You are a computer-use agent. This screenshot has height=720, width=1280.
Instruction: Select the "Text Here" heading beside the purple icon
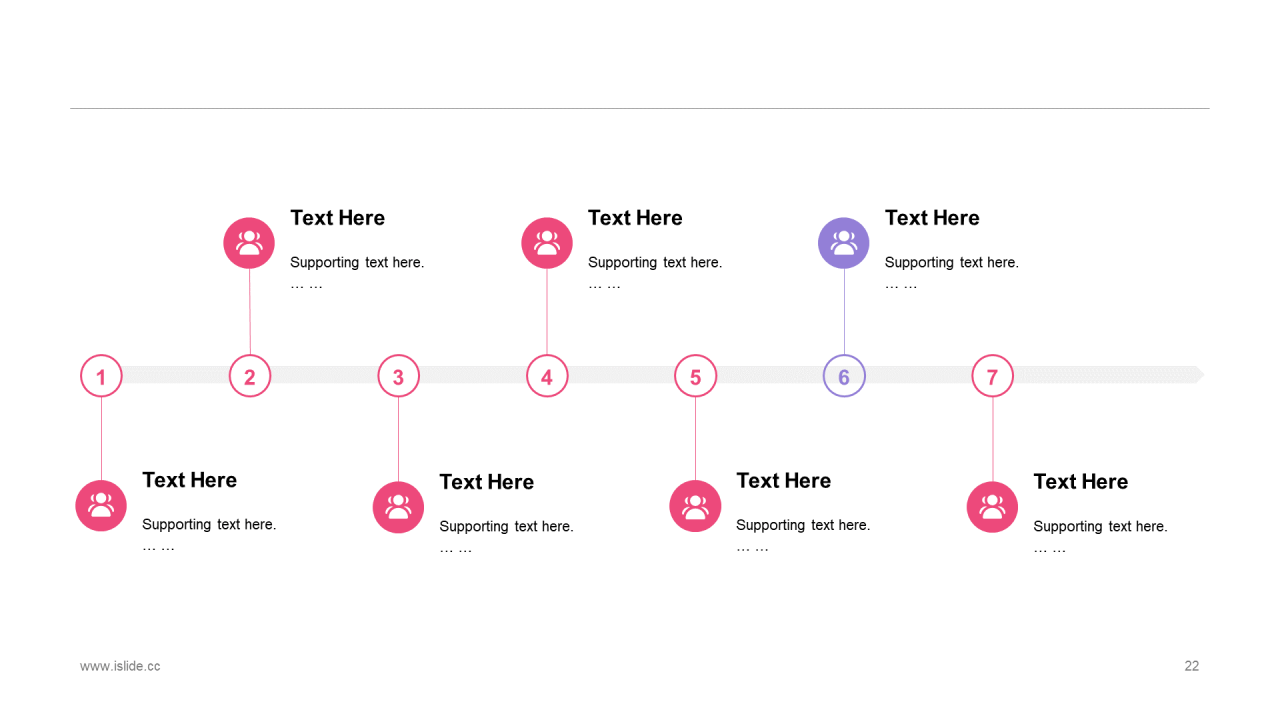[932, 218]
